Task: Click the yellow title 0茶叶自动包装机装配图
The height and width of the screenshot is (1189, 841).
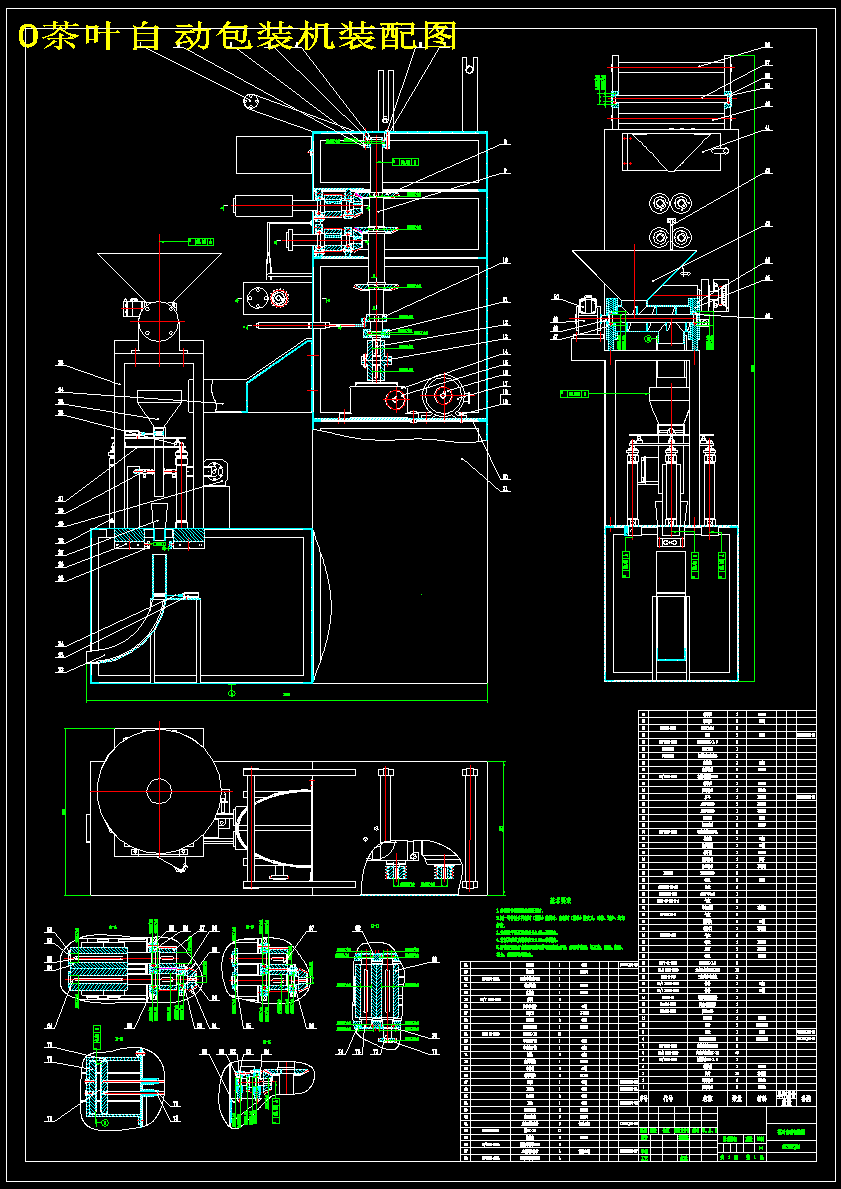Action: click(x=237, y=36)
